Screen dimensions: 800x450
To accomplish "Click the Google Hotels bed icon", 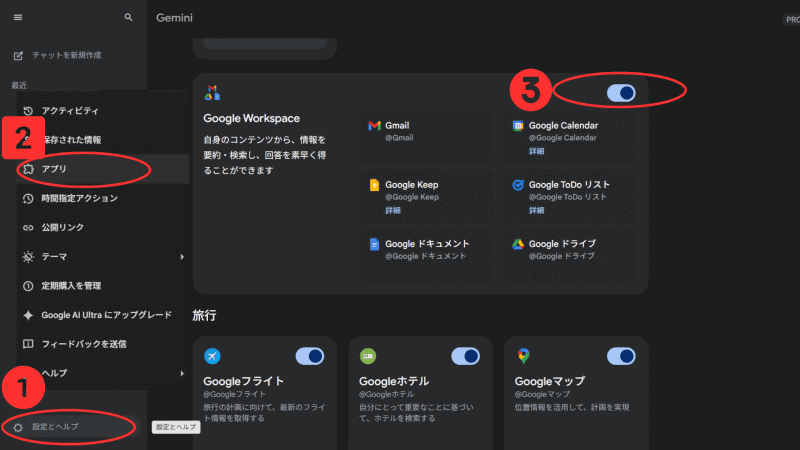I will (x=368, y=356).
